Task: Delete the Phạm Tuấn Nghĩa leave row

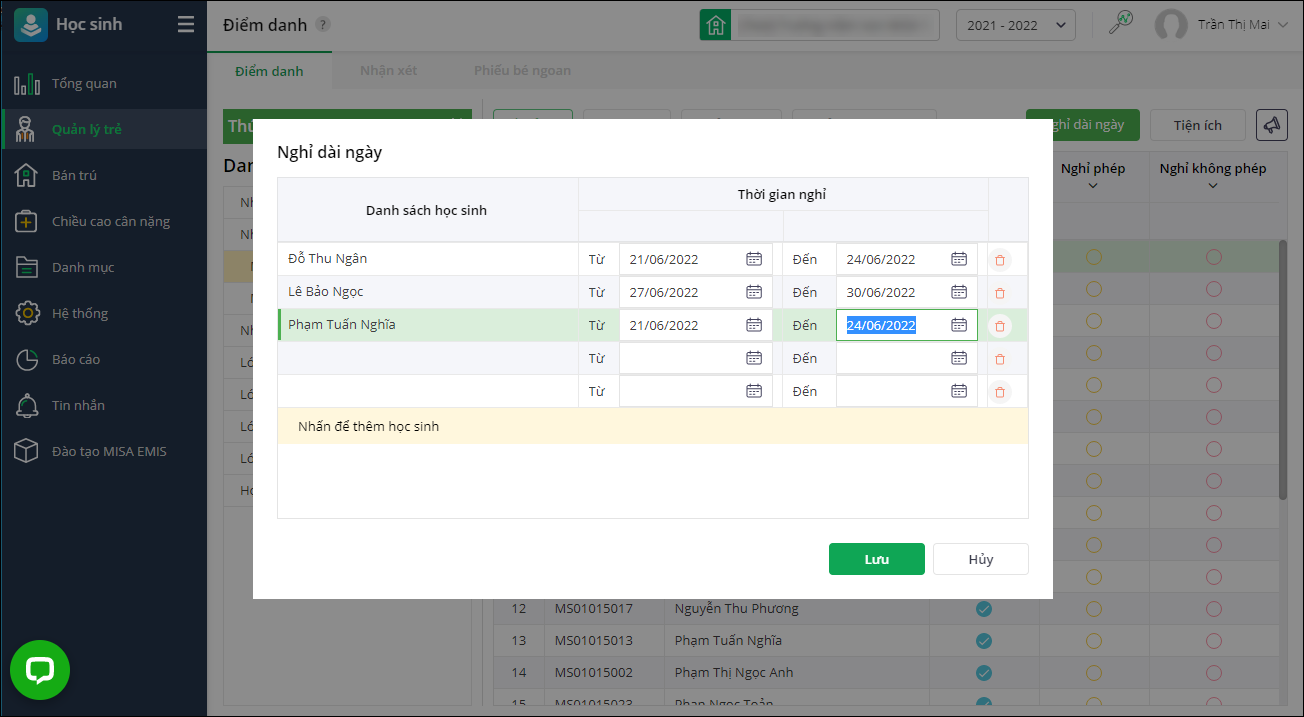Action: point(1000,326)
